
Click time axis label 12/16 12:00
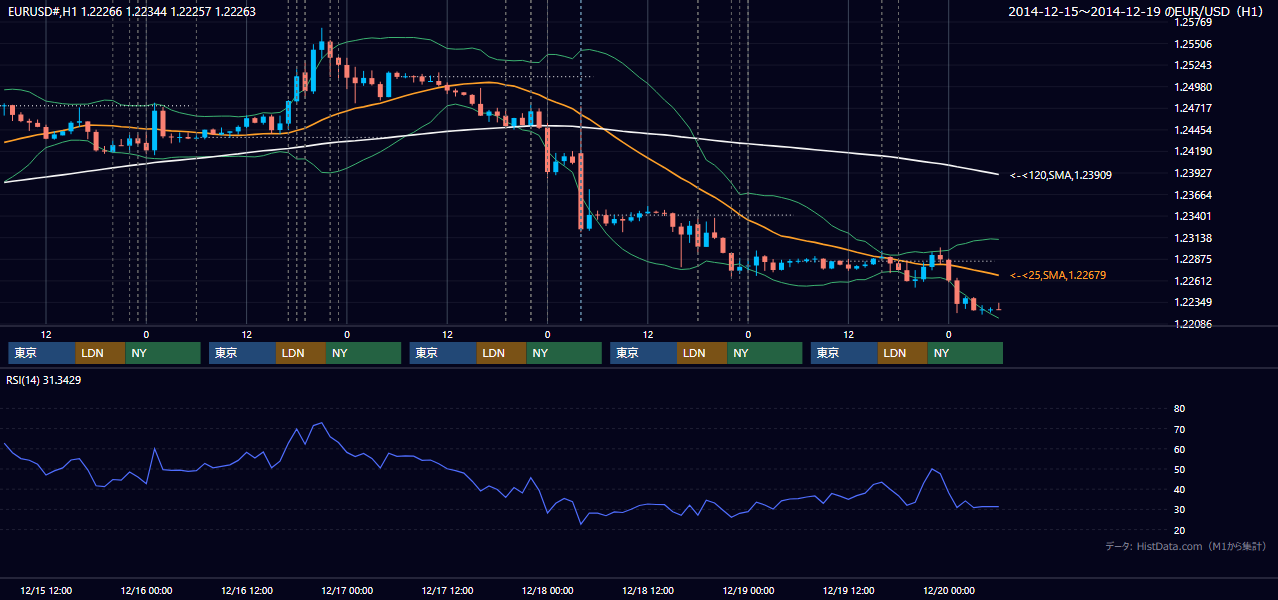pos(246,590)
